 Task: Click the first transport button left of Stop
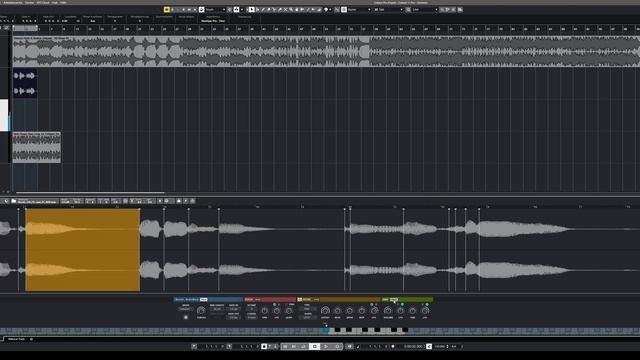coord(285,346)
